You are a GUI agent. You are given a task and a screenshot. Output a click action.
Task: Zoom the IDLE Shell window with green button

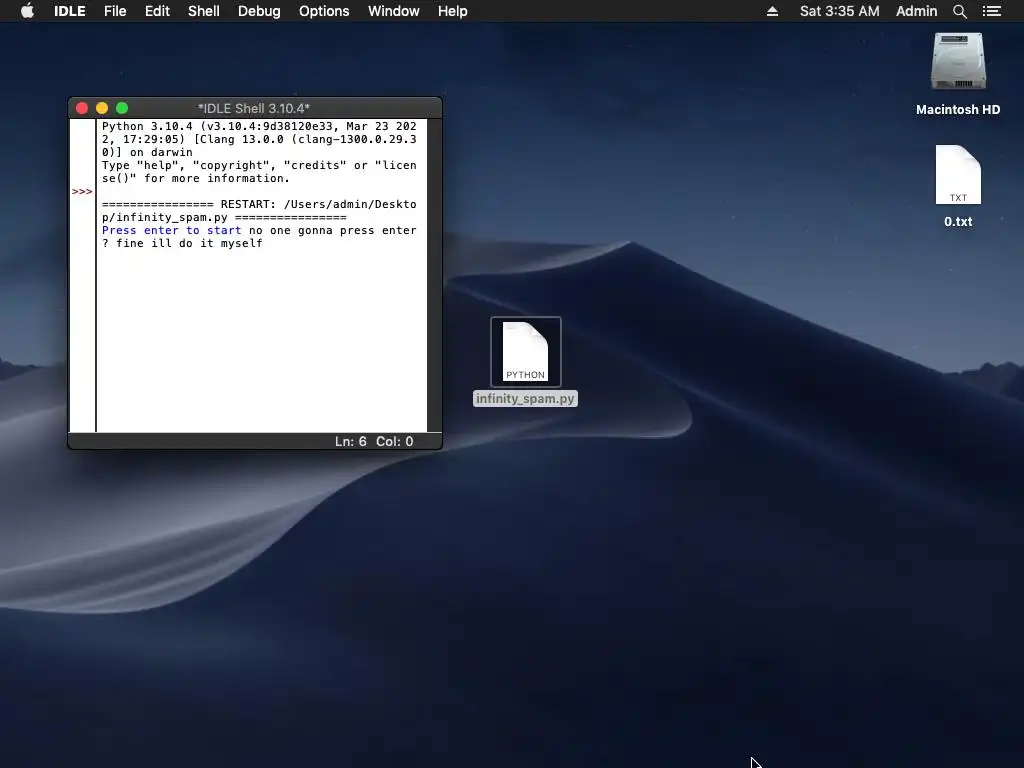pyautogui.click(x=122, y=108)
